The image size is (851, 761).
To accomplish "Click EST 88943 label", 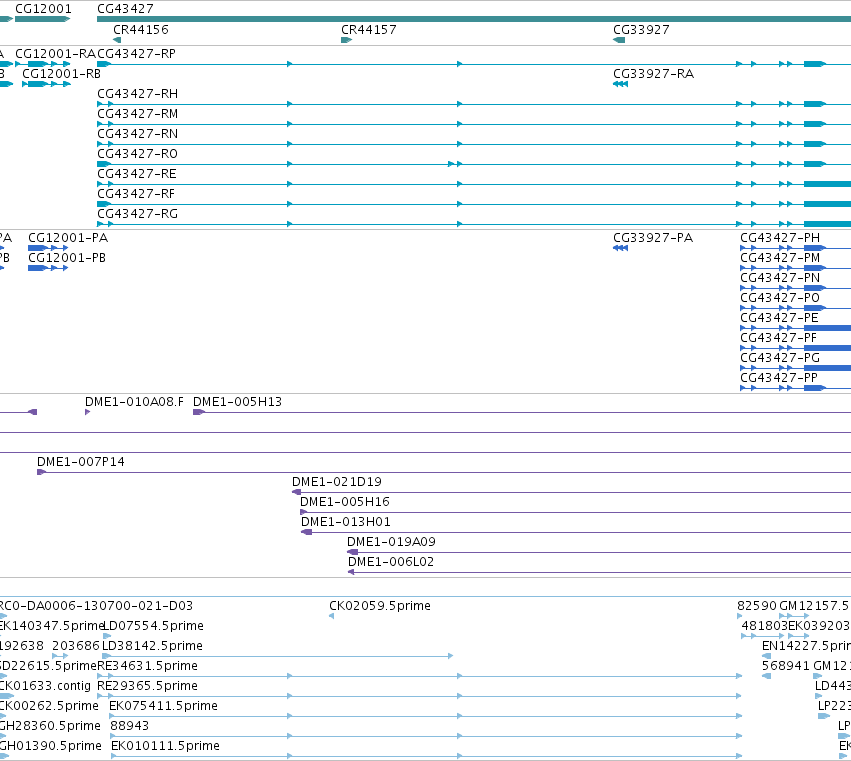I will pyautogui.click(x=129, y=726).
